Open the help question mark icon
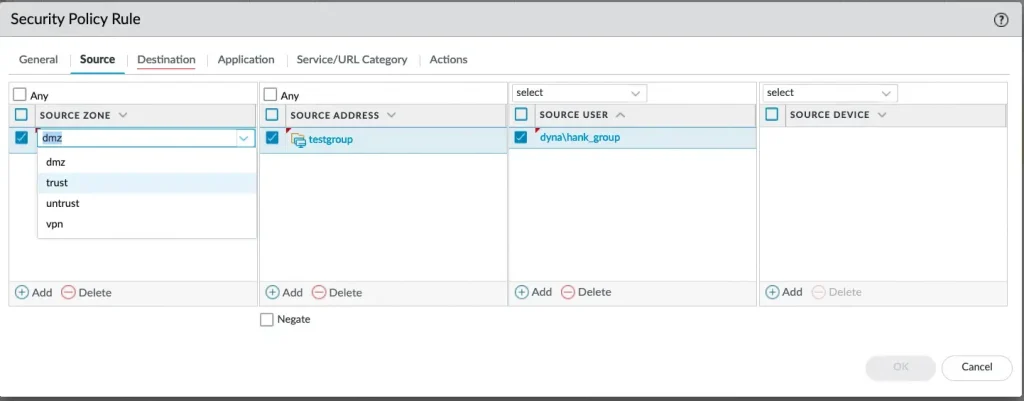The width and height of the screenshot is (1024, 401). [x=1000, y=20]
